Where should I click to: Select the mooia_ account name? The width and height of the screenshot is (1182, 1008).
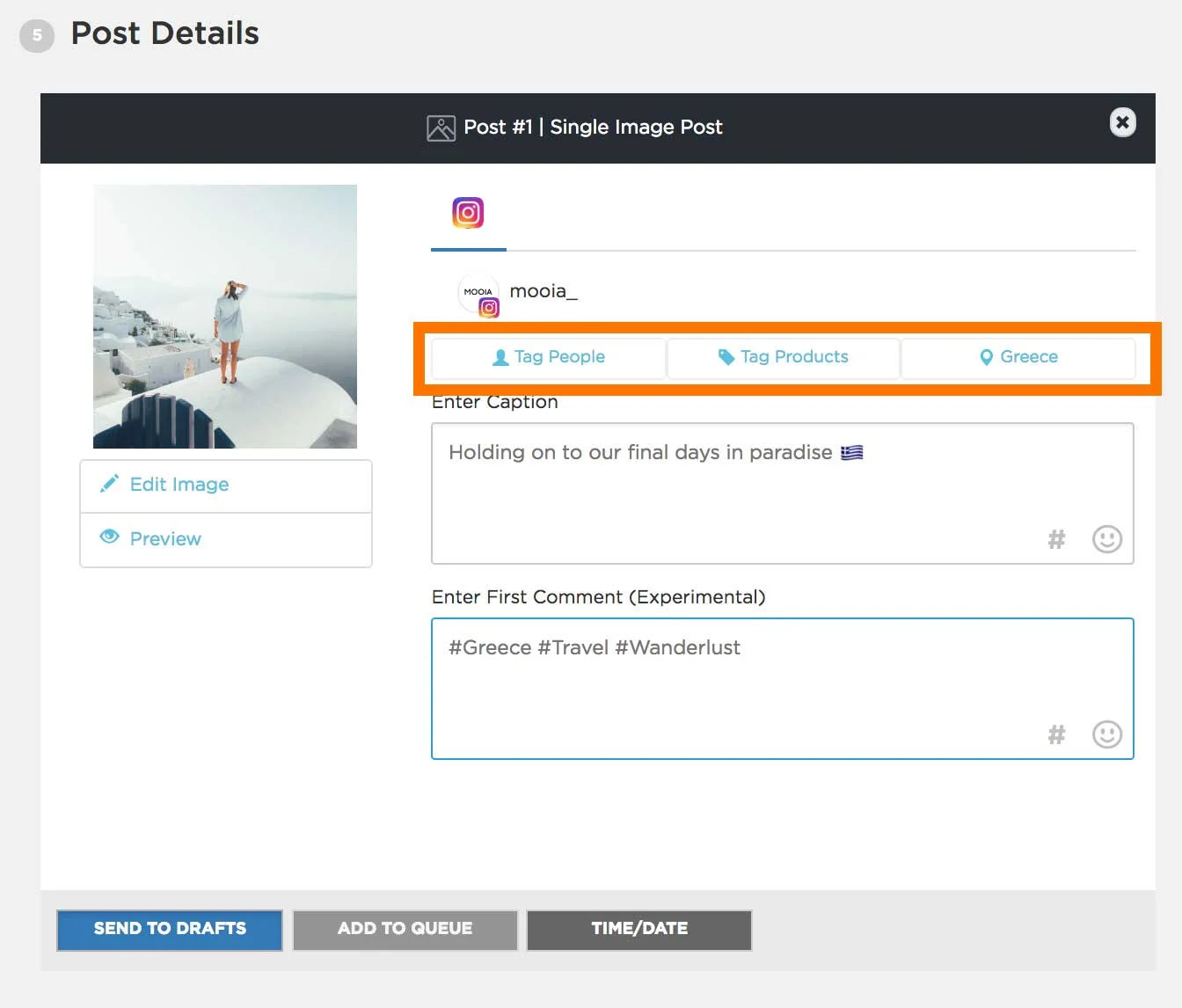pyautogui.click(x=543, y=291)
